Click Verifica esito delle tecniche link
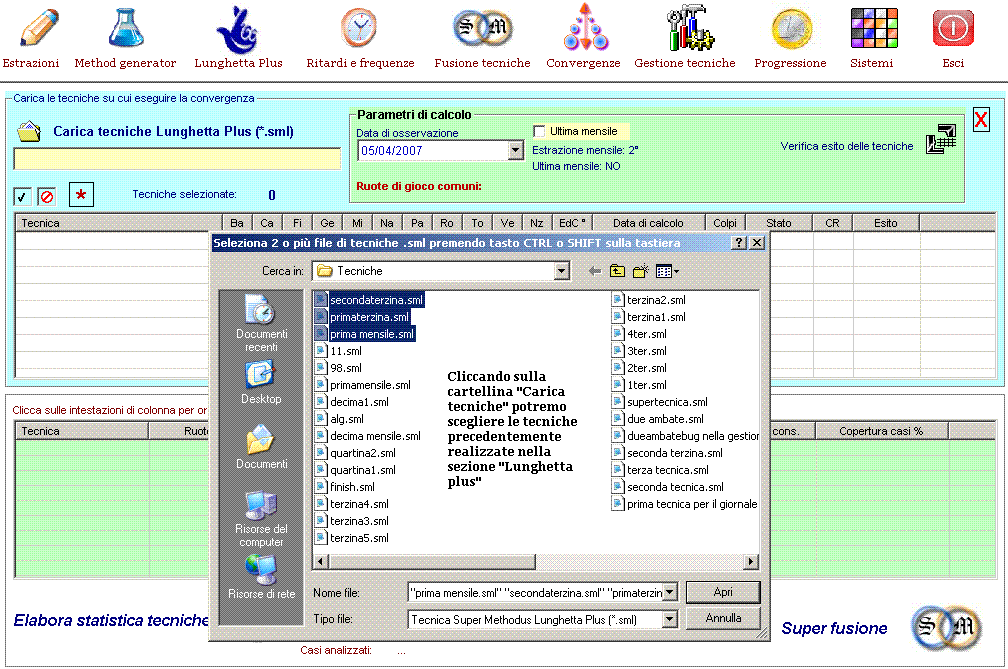The width and height of the screenshot is (1008, 669). point(847,146)
